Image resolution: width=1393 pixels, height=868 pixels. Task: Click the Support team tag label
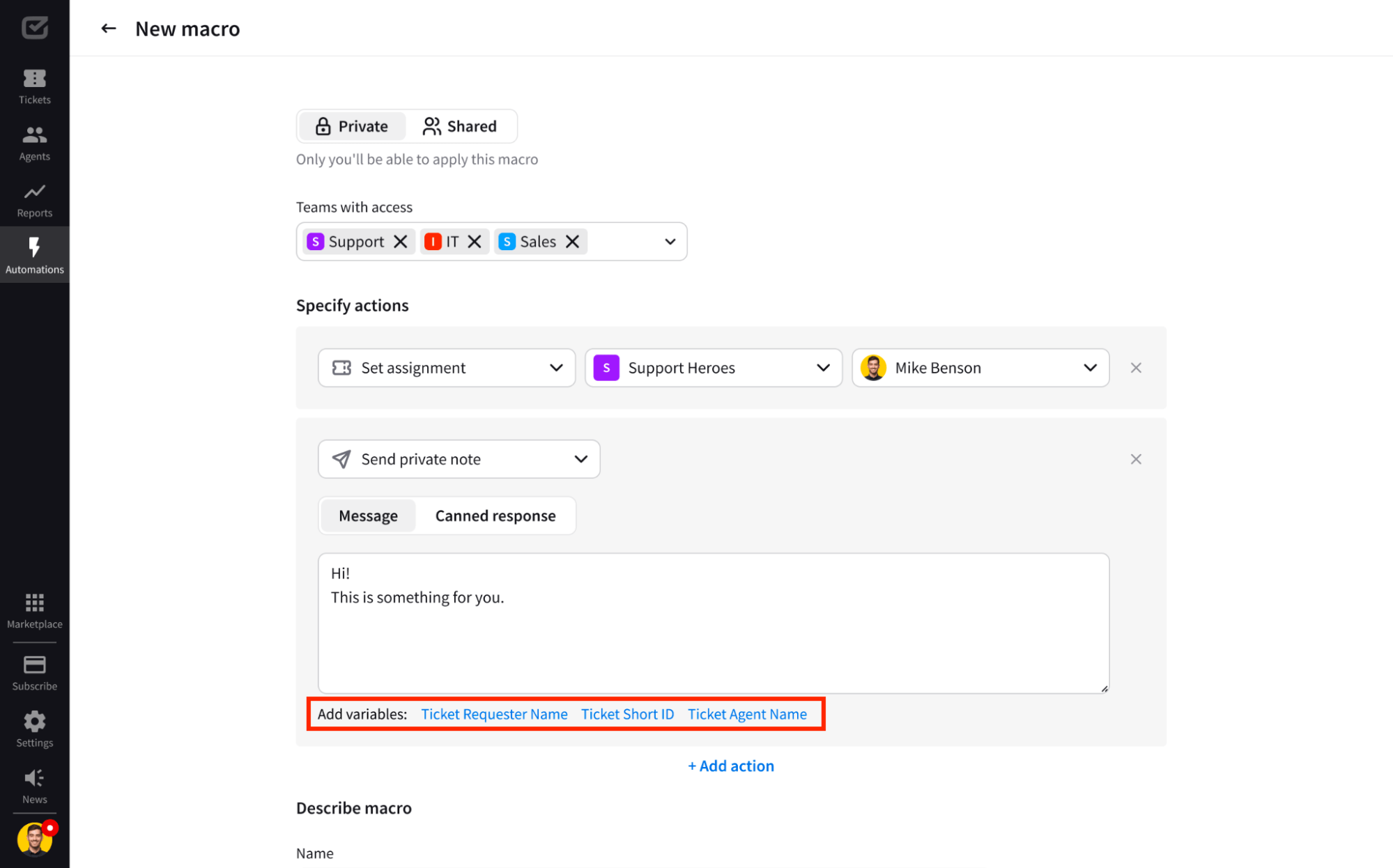point(356,242)
